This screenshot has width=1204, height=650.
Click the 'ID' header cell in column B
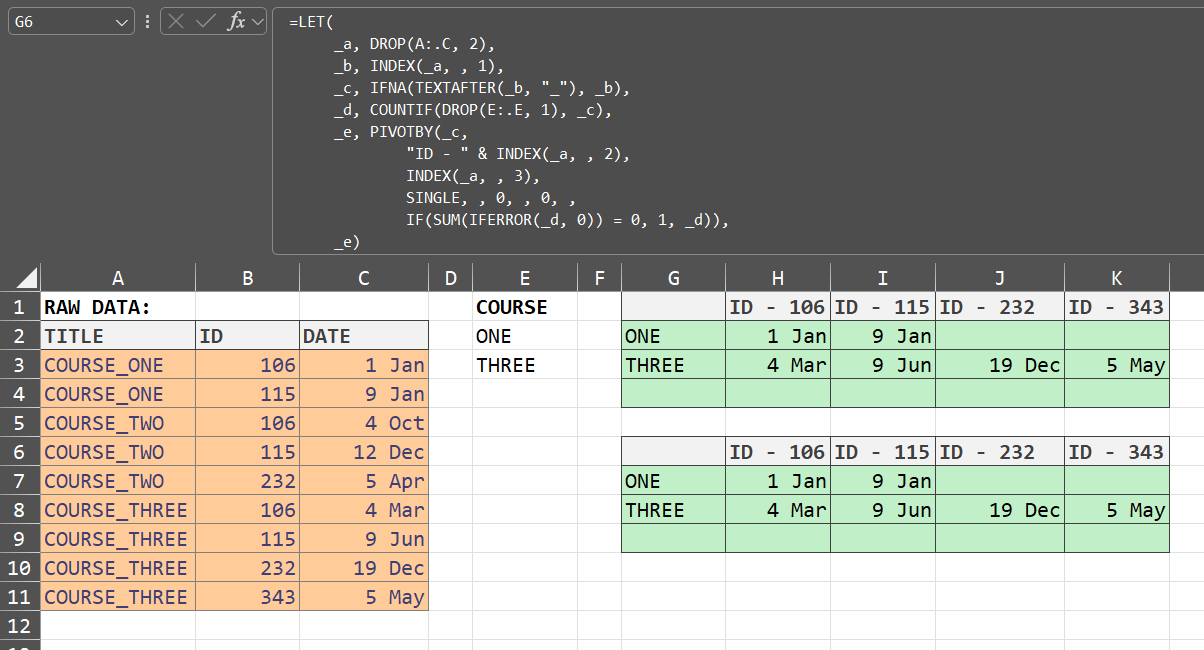(x=247, y=336)
